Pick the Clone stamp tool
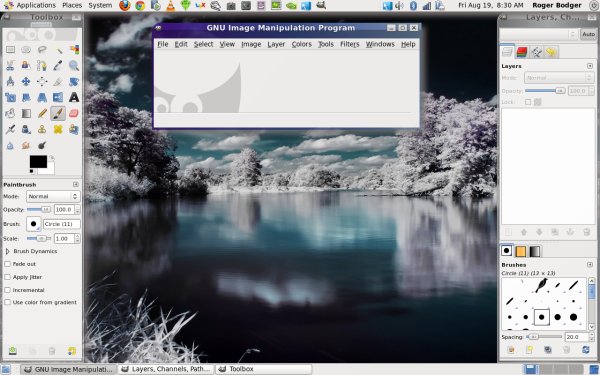The width and height of the screenshot is (600, 375). pos(42,129)
